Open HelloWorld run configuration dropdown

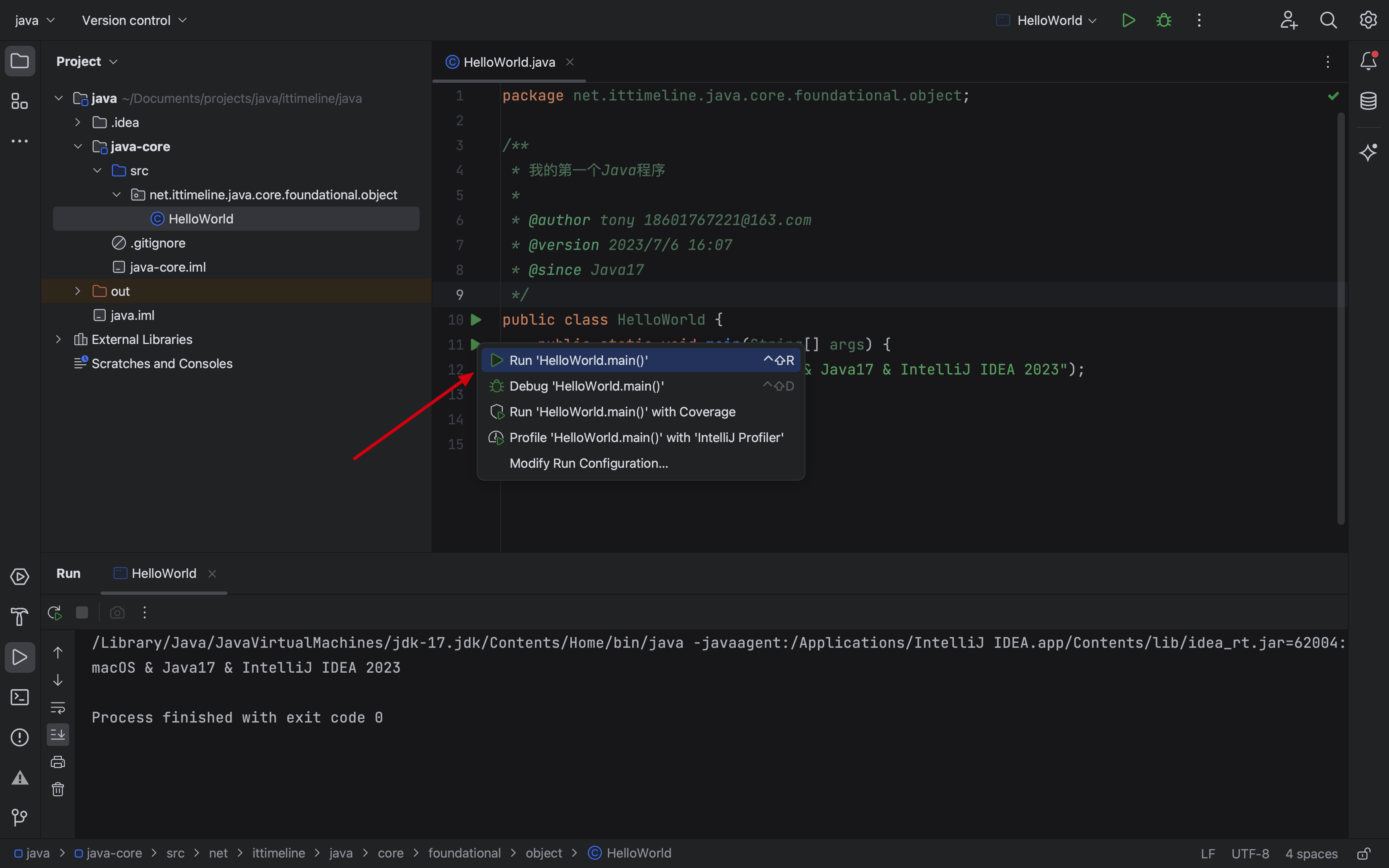[x=1047, y=20]
